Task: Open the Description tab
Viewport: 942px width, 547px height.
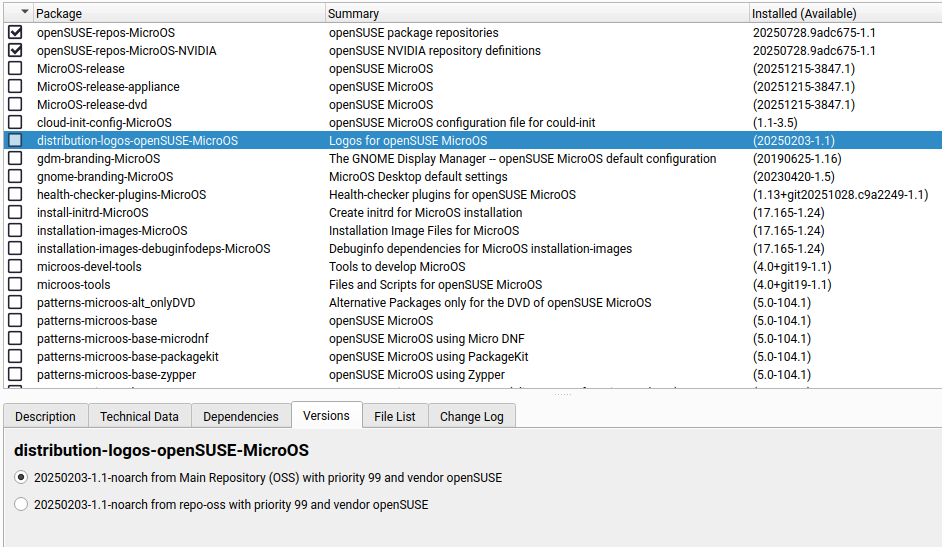Action: coord(45,417)
